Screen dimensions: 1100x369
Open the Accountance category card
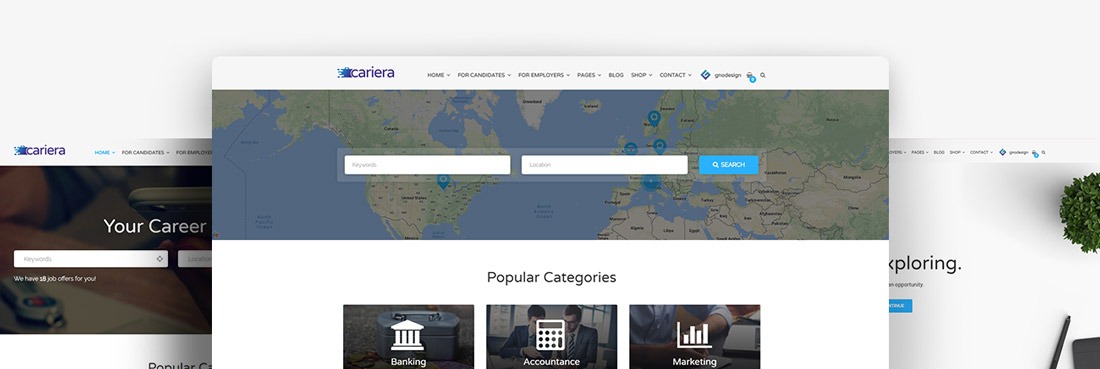point(551,337)
